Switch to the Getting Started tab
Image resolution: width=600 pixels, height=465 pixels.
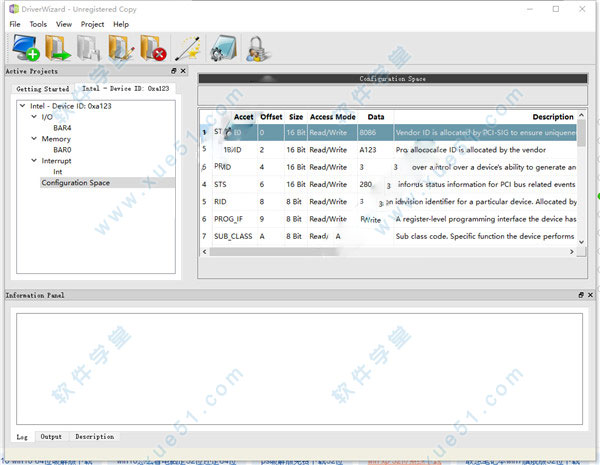click(43, 89)
